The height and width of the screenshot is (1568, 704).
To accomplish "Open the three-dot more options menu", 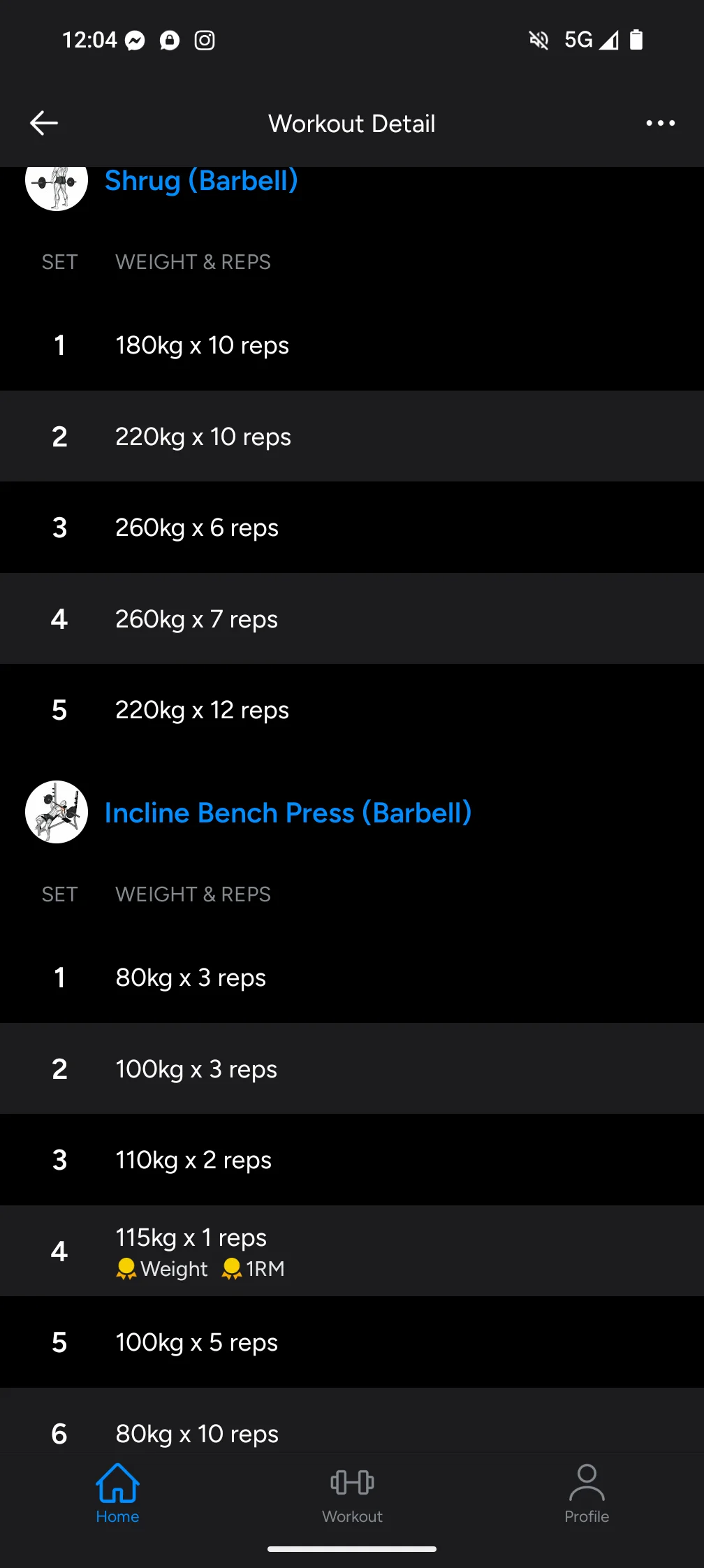I will [660, 123].
